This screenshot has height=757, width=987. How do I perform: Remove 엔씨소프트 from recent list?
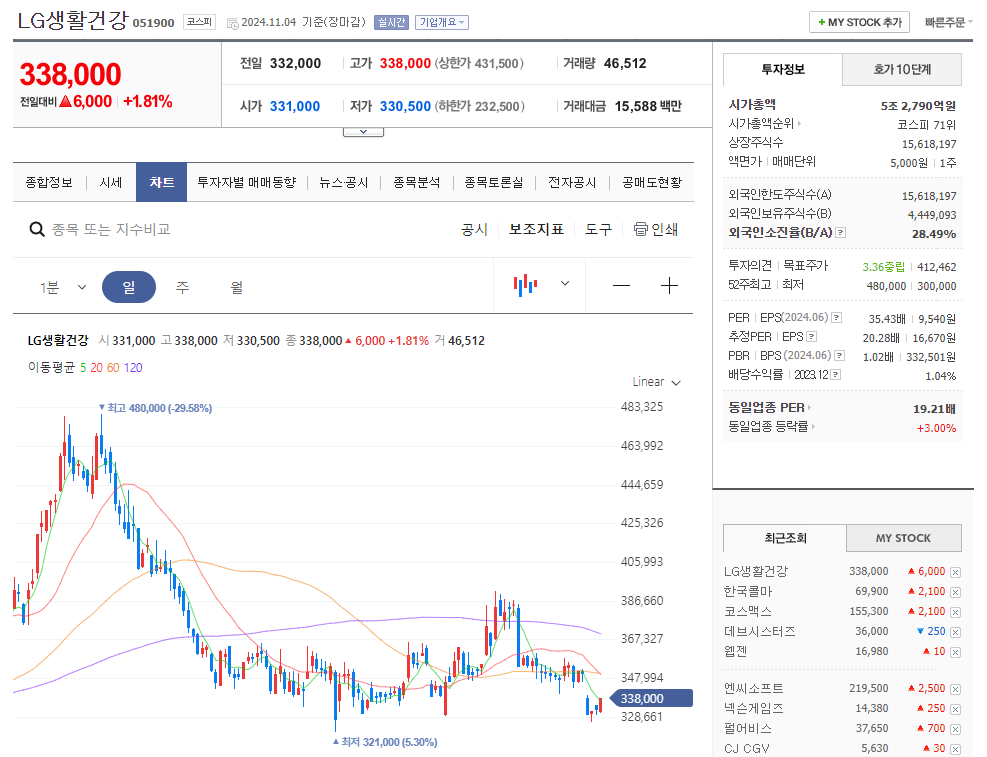point(956,690)
